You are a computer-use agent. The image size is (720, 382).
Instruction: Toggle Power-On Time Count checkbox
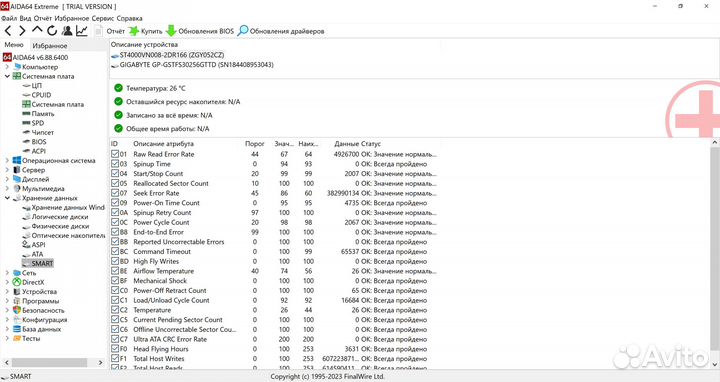(115, 203)
